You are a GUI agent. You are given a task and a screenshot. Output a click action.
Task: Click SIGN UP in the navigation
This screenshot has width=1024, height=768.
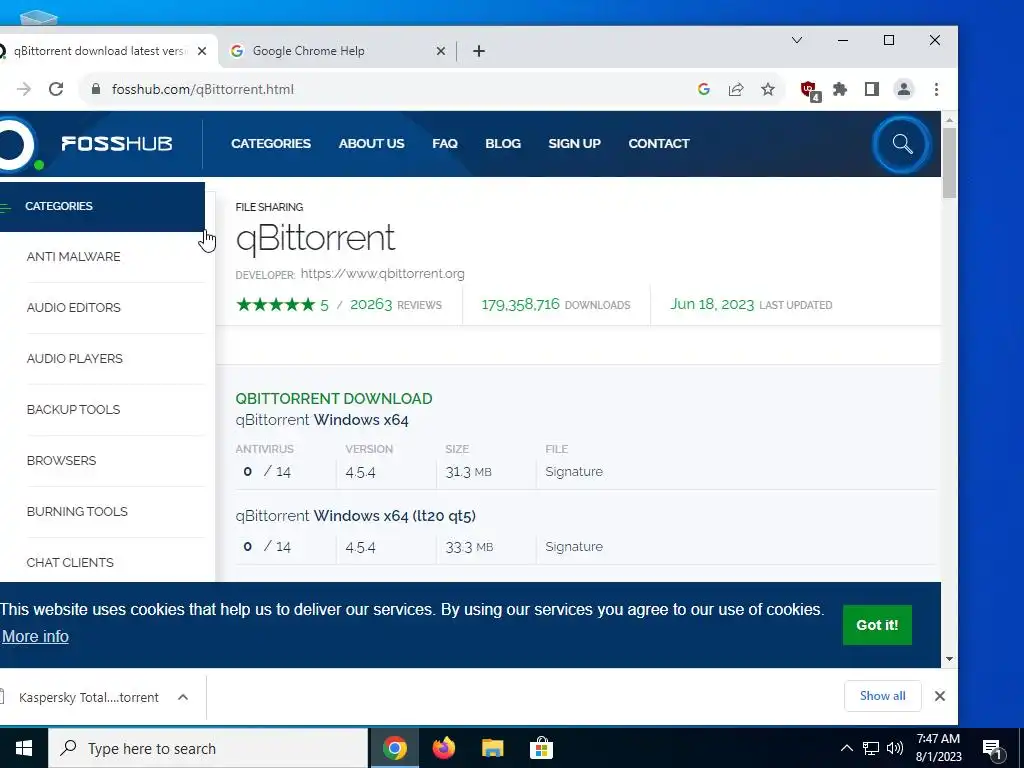click(575, 144)
